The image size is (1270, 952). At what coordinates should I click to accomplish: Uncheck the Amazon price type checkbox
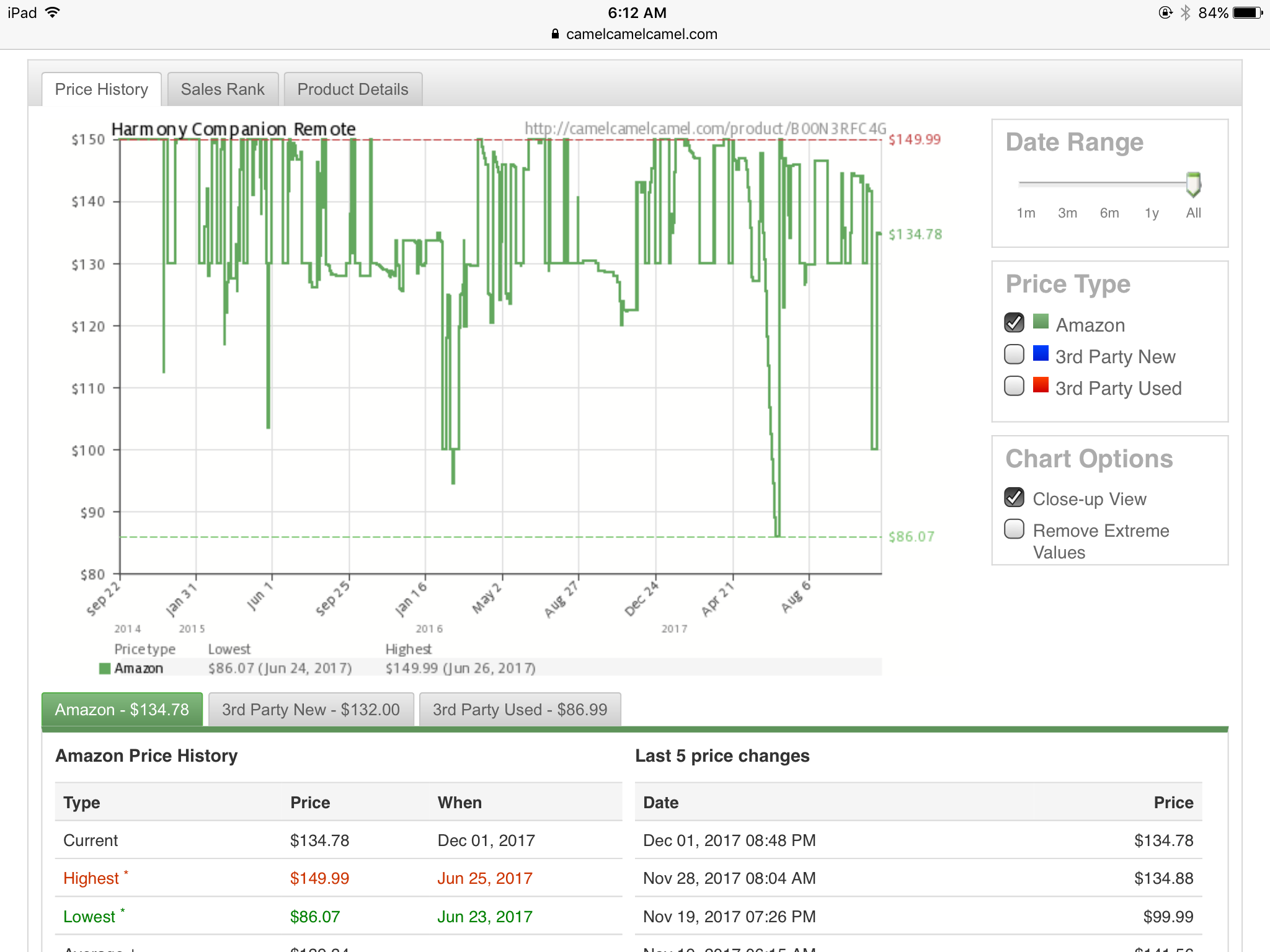point(1014,322)
